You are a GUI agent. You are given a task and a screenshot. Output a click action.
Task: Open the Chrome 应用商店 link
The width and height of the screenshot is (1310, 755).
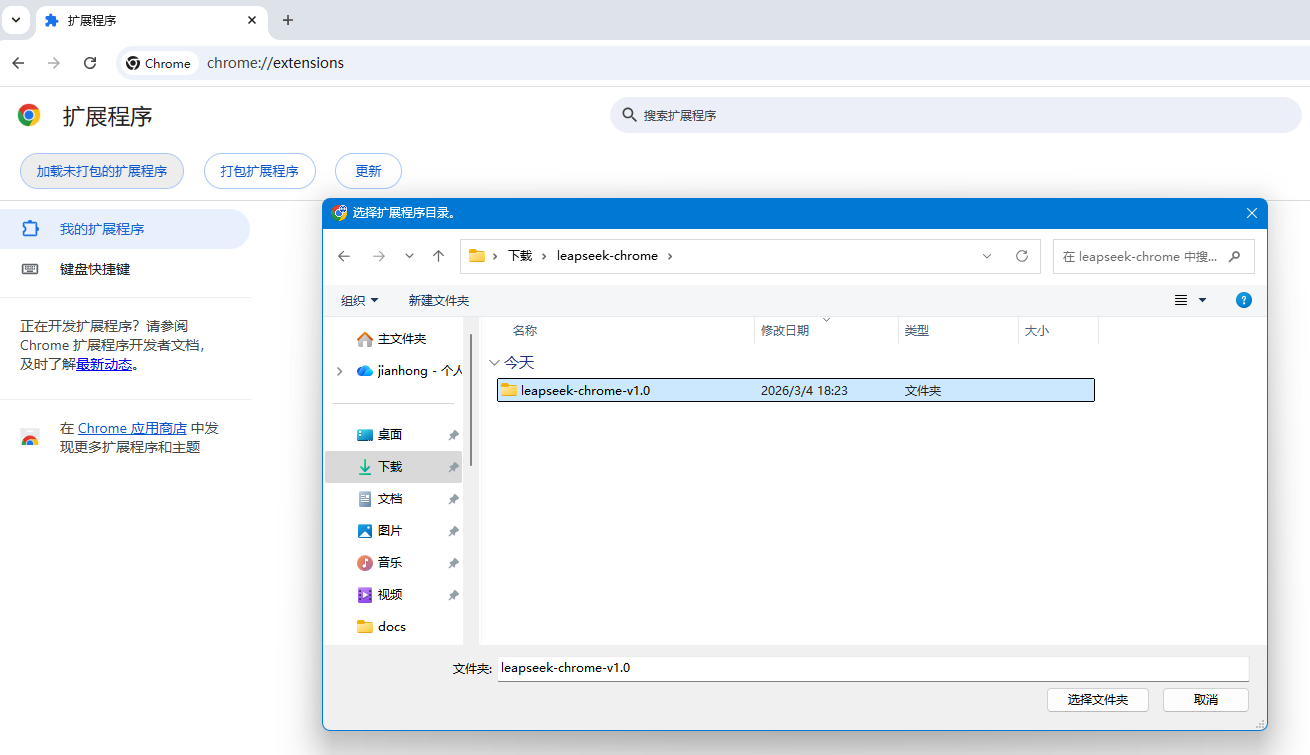pos(132,428)
